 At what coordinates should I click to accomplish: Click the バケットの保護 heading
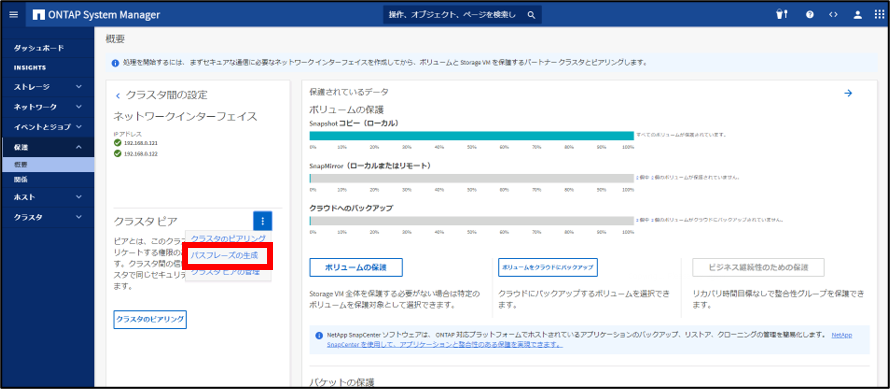[342, 382]
